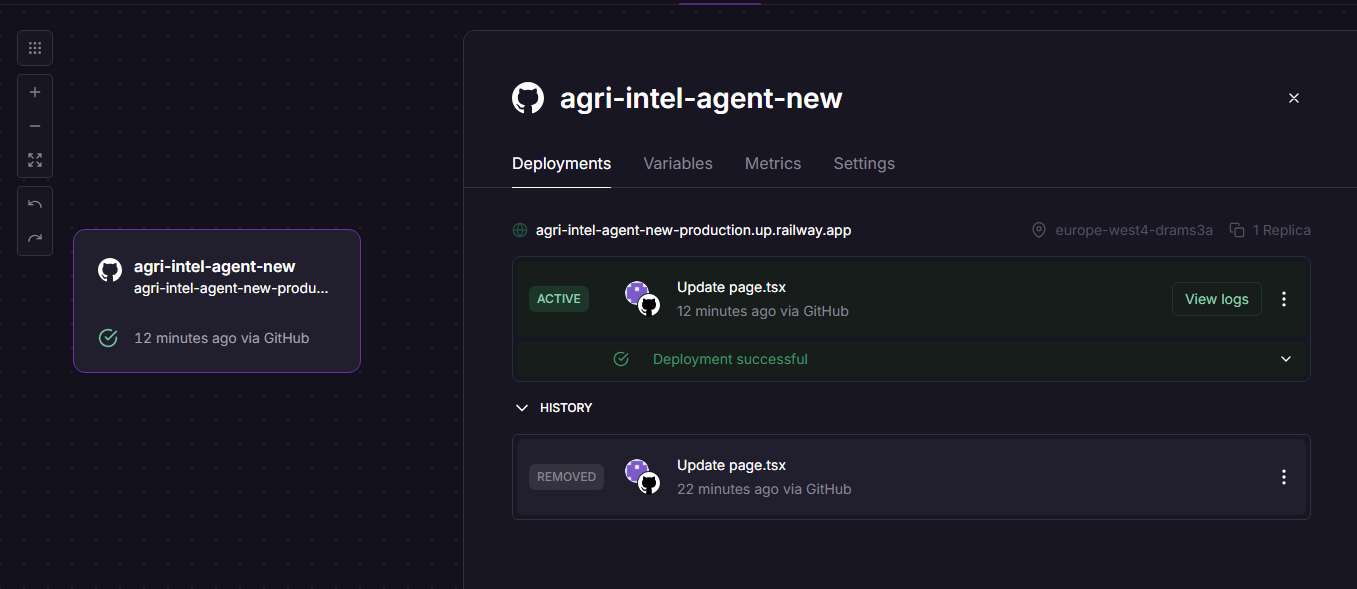Undo the last canvas change

tap(35, 204)
